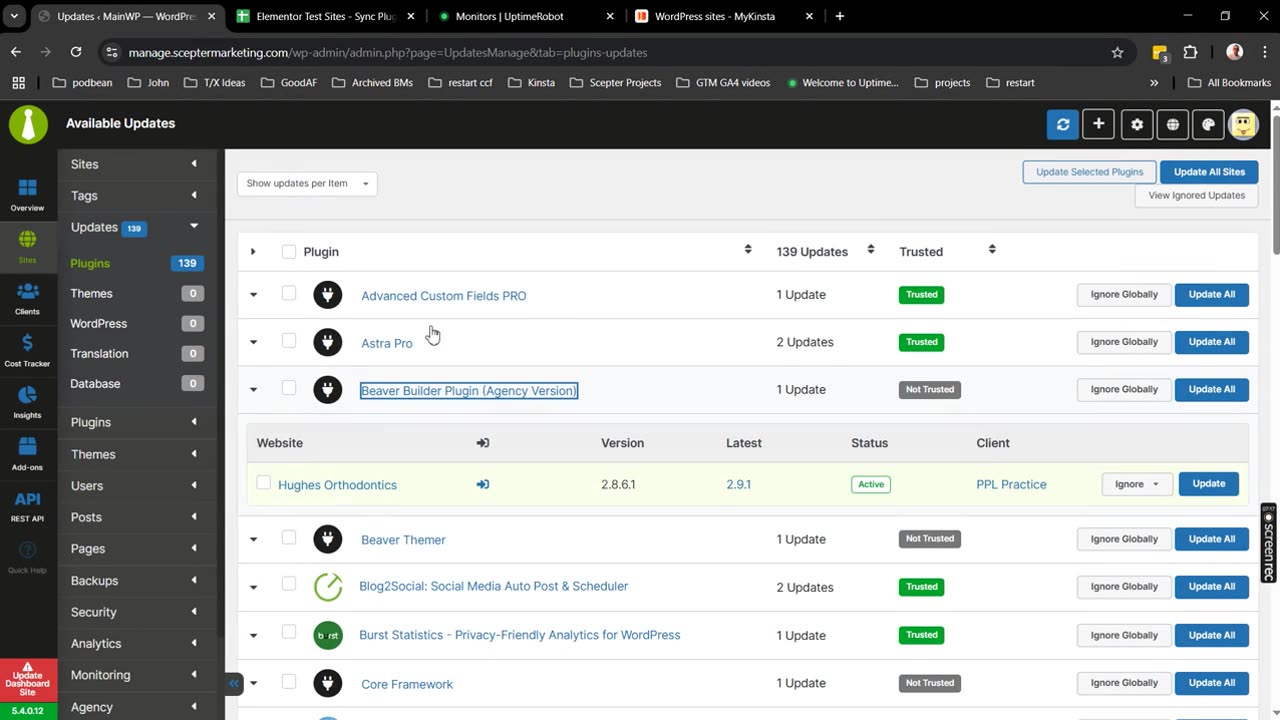Image resolution: width=1280 pixels, height=720 pixels.
Task: Open Overview in the left rail
Action: [x=28, y=195]
